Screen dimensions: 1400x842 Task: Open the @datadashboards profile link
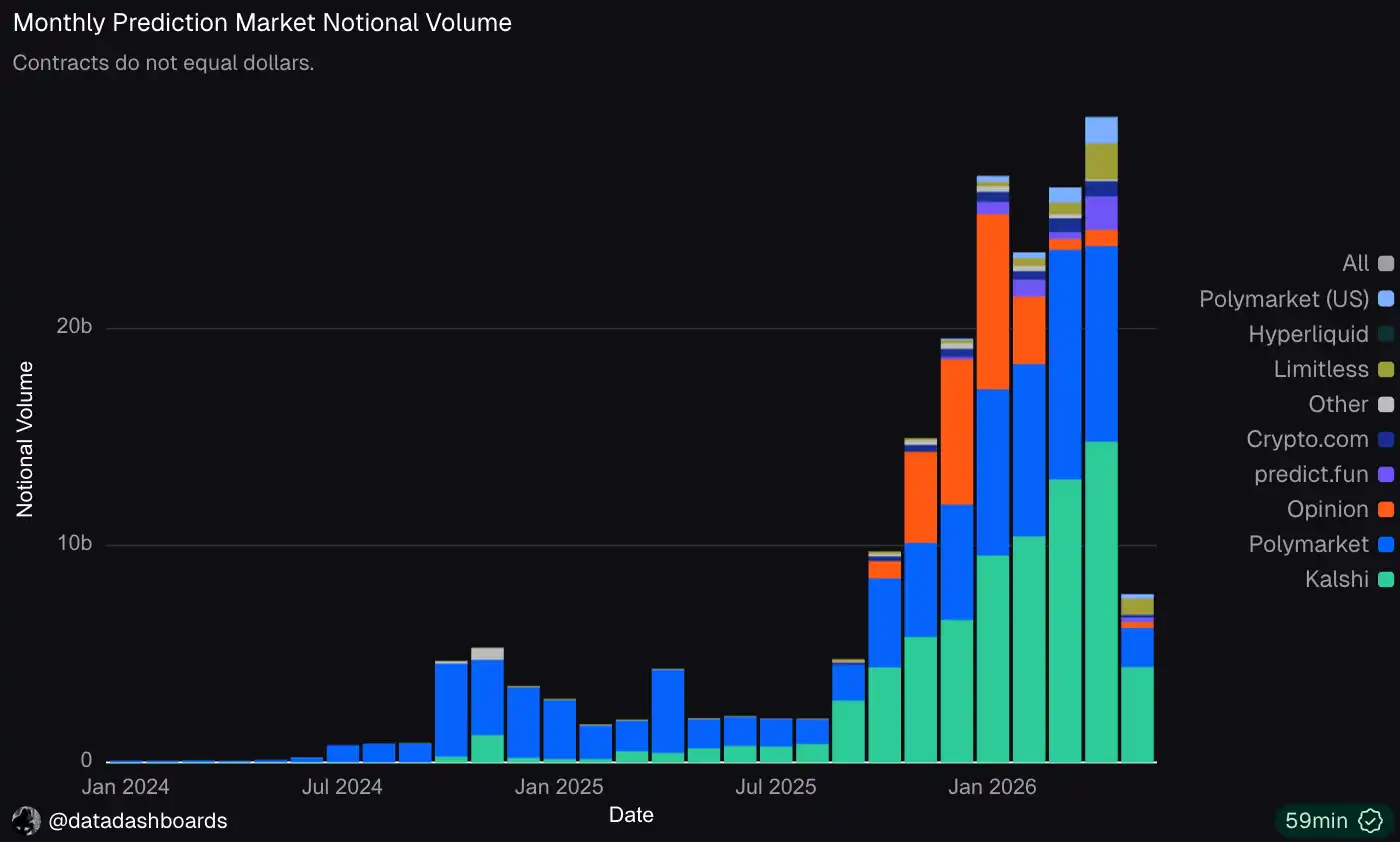coord(138,821)
